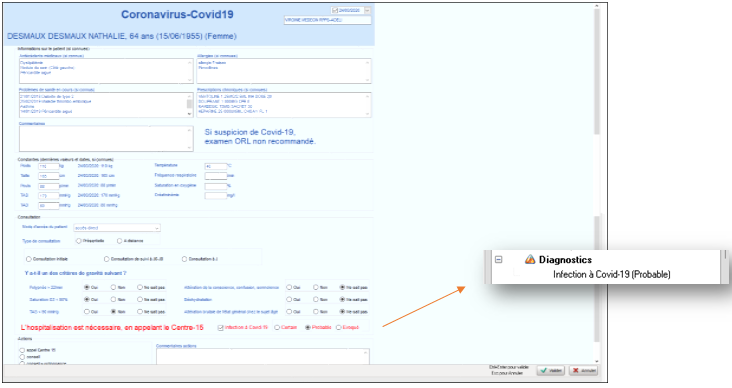Image resolution: width=732 pixels, height=388 pixels.
Task: Select the Présentielle consultation type
Action: point(78,241)
